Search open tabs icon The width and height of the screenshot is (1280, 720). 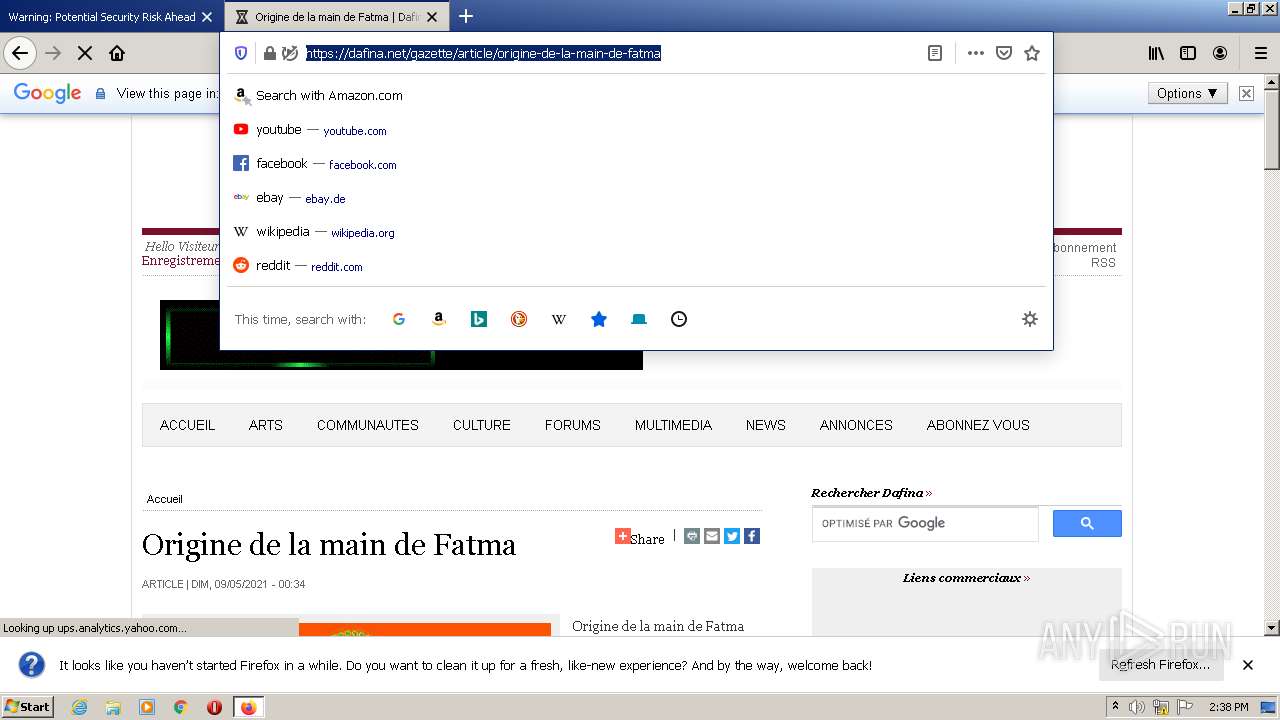click(639, 319)
